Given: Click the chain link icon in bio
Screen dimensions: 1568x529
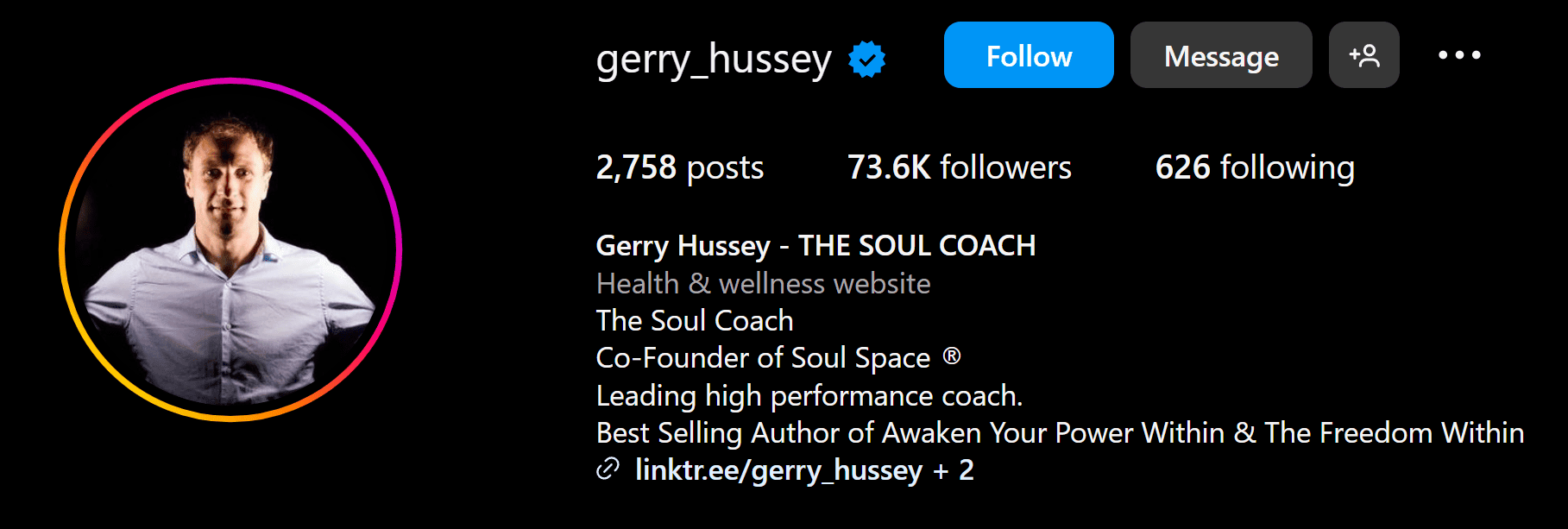Looking at the screenshot, I should pos(608,469).
